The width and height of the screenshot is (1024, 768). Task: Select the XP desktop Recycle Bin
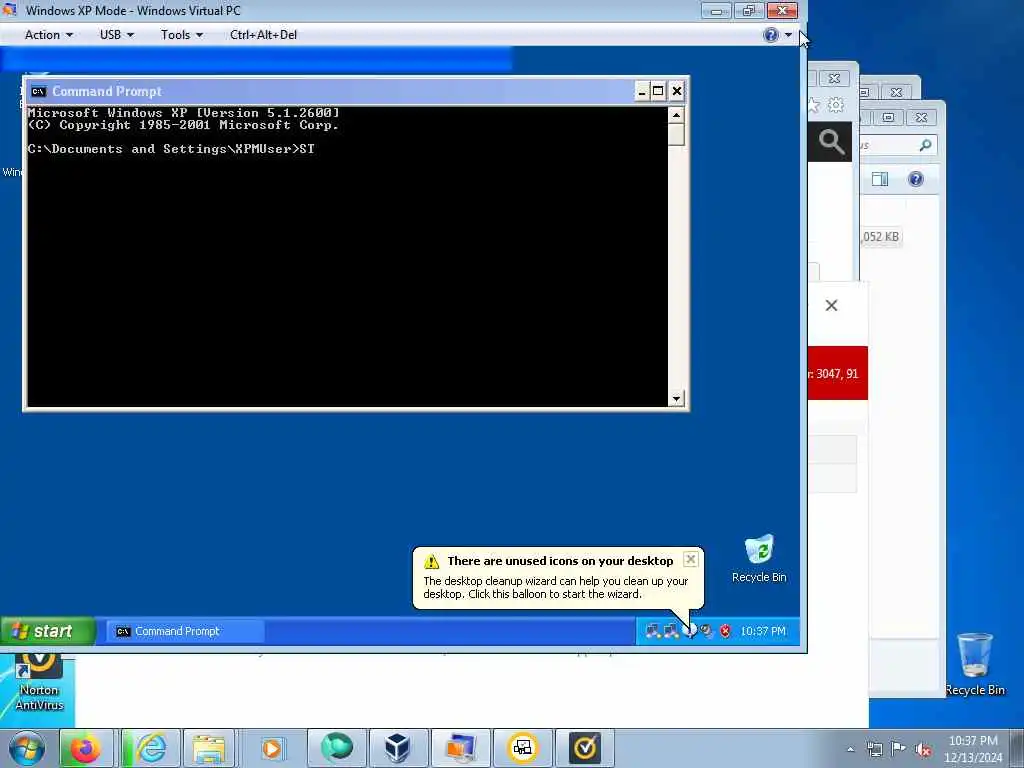click(x=759, y=559)
